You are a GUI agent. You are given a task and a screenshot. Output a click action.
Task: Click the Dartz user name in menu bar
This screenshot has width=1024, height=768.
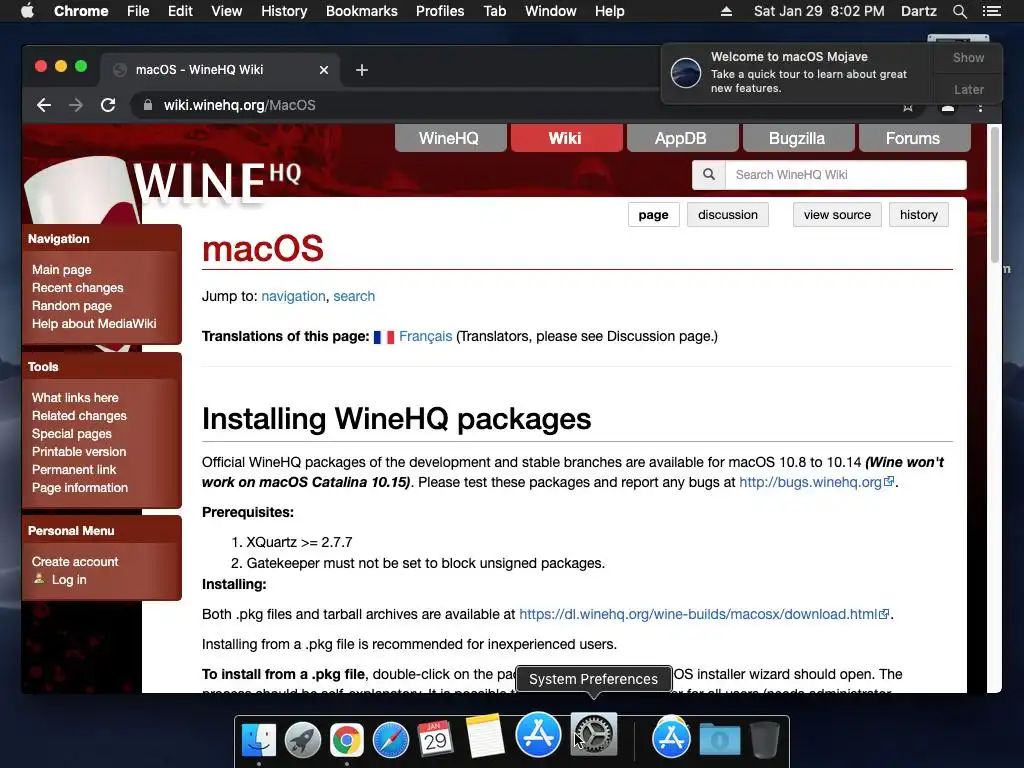point(918,11)
